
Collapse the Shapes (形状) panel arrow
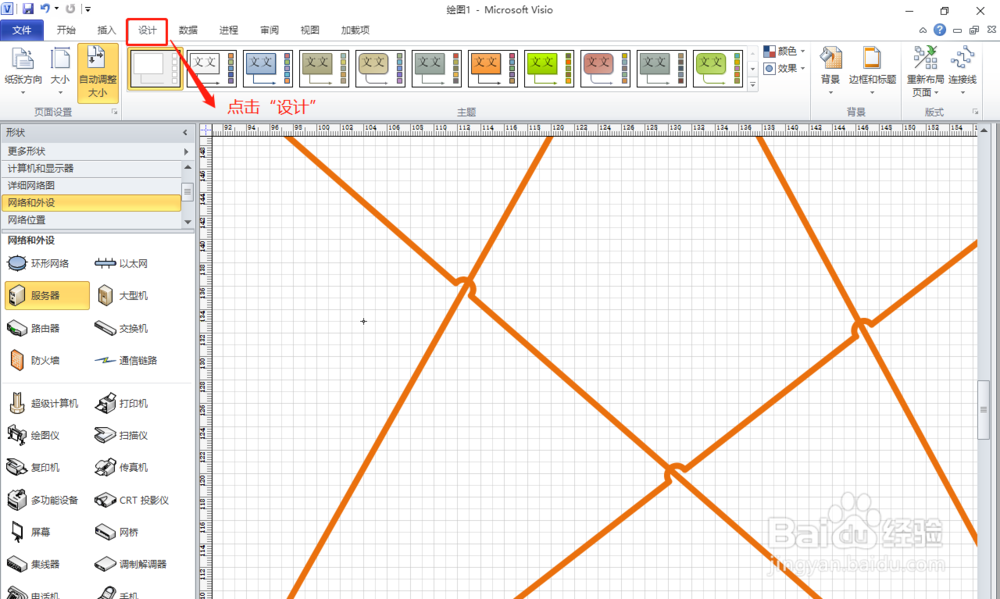coord(185,133)
